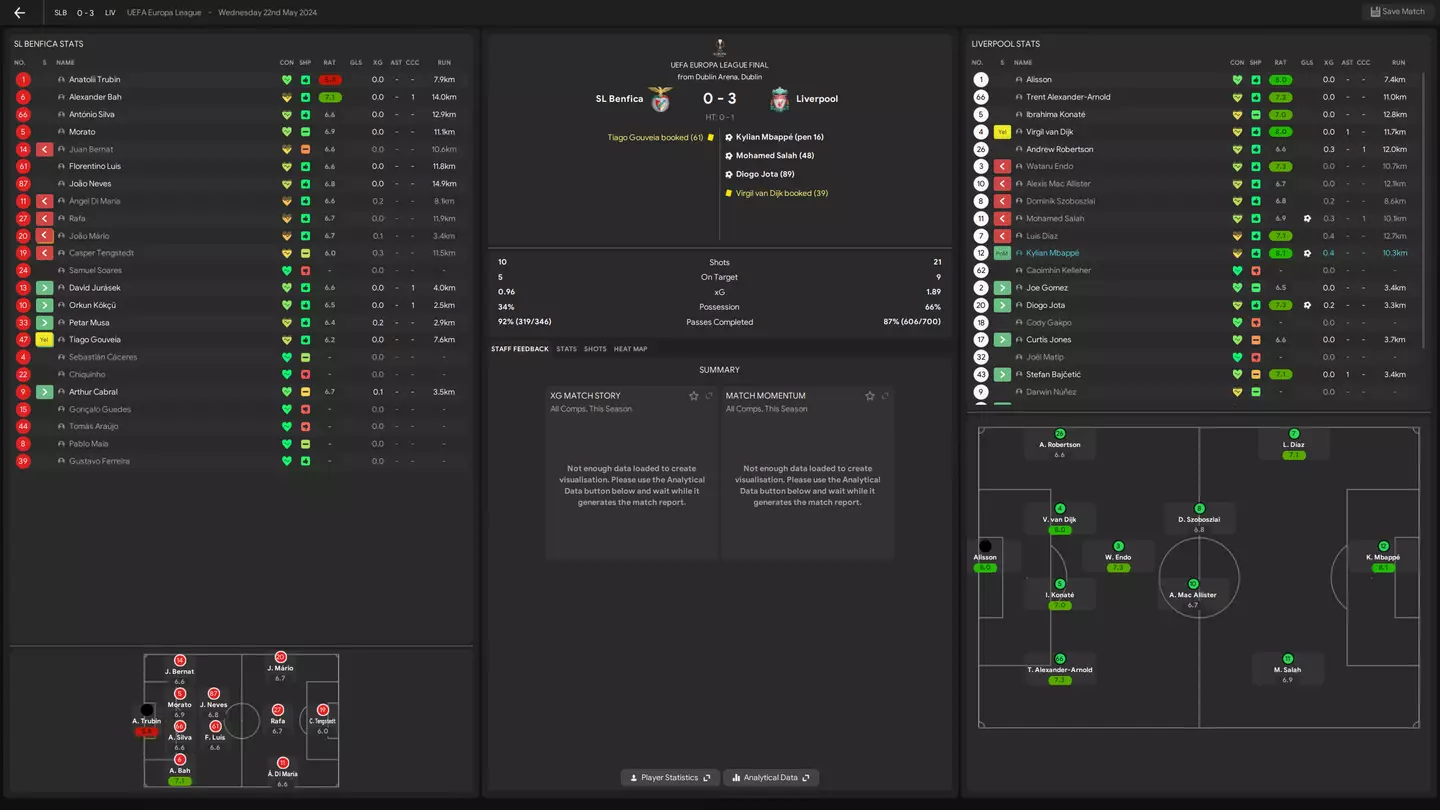Click the back arrow in top bar

pyautogui.click(x=19, y=13)
